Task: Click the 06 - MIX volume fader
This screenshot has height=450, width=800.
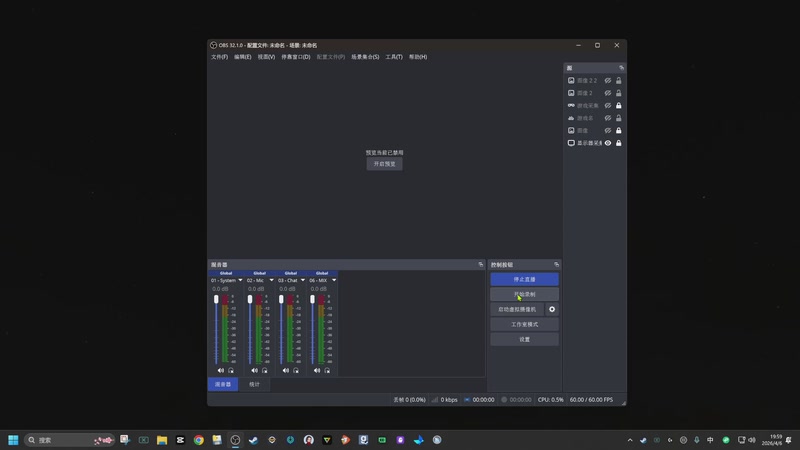Action: tap(312, 299)
